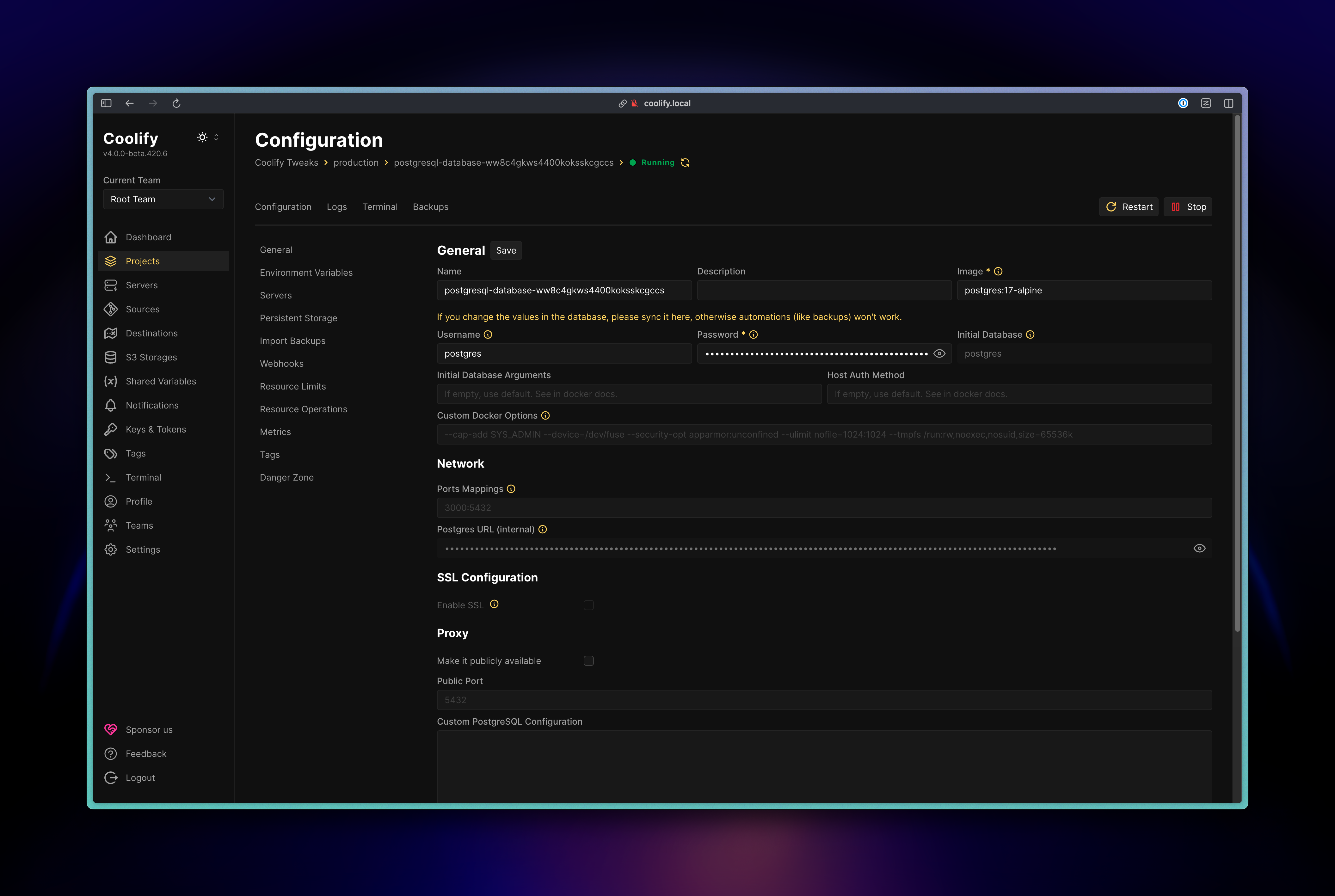Stop the running database
Viewport: 1335px width, 896px height.
[1188, 206]
